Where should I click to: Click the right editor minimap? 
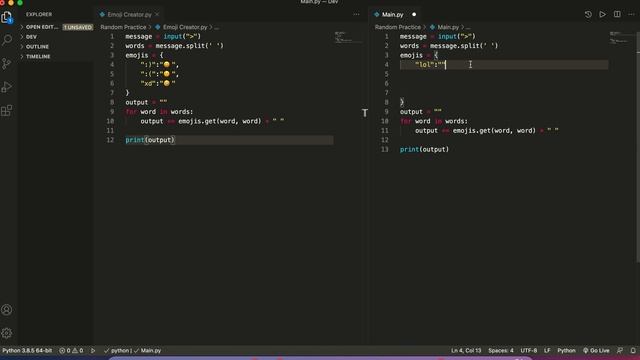click(x=622, y=37)
